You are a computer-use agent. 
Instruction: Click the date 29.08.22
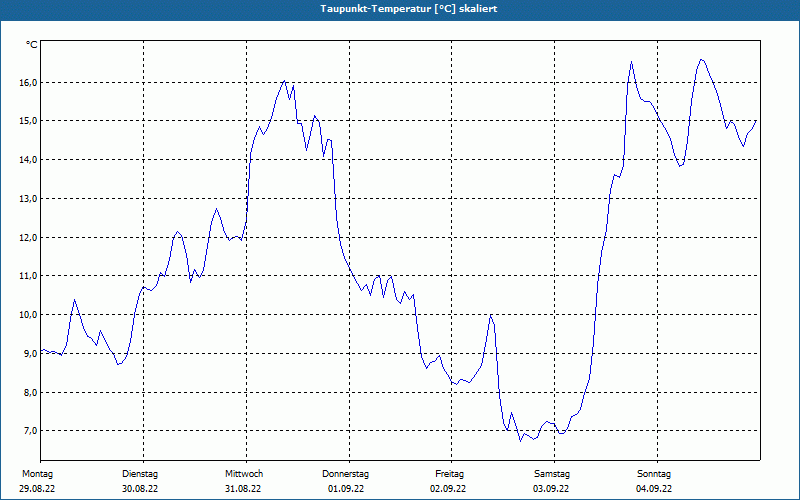[37, 489]
